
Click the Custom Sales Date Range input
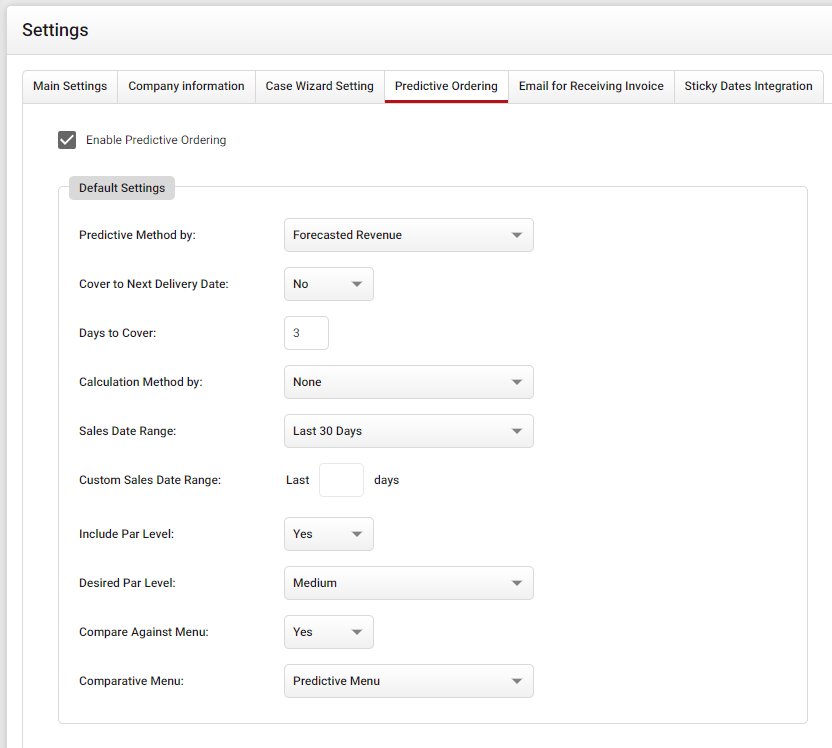[x=341, y=480]
